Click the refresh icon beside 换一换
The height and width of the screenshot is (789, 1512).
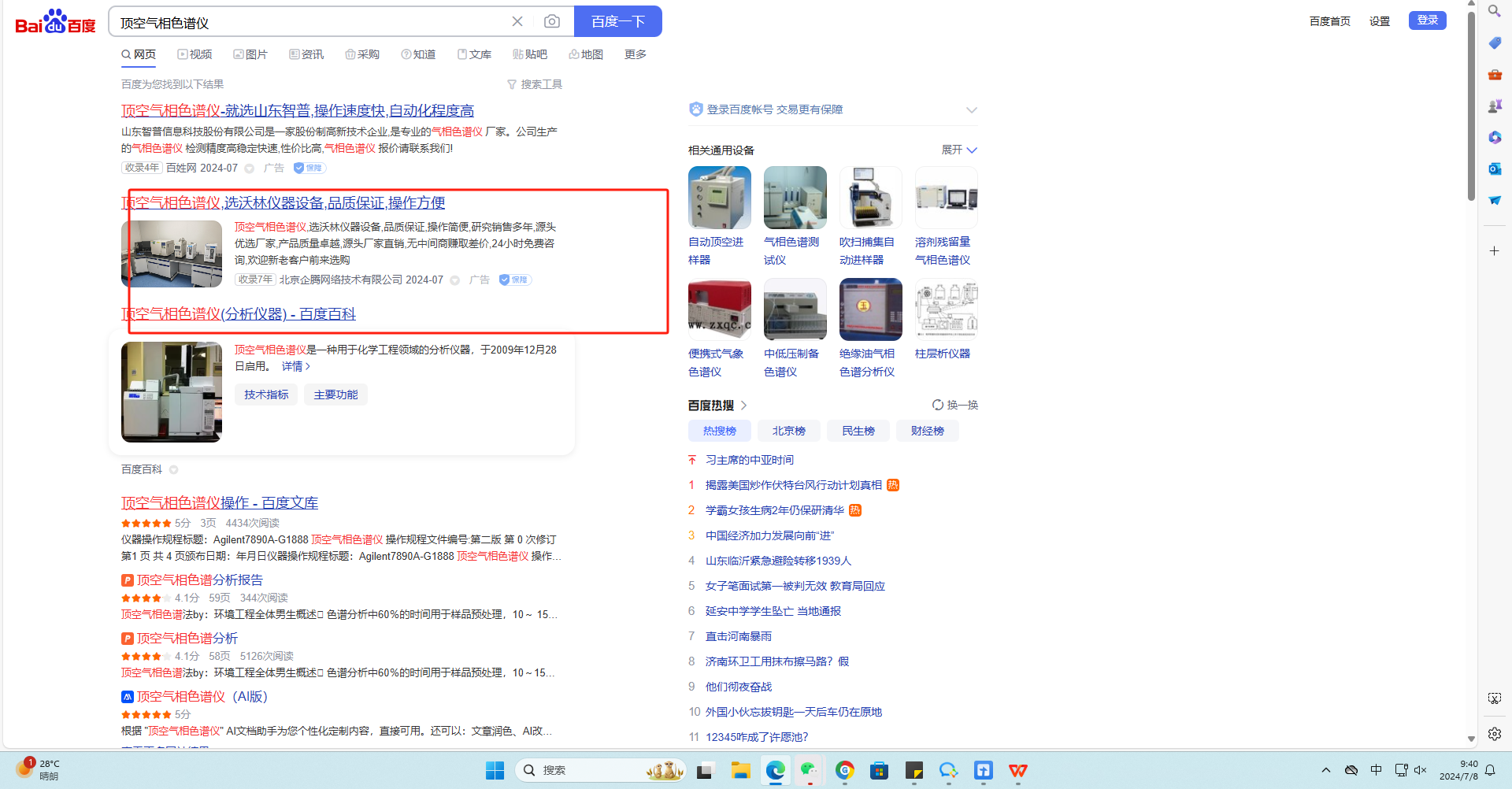(937, 405)
